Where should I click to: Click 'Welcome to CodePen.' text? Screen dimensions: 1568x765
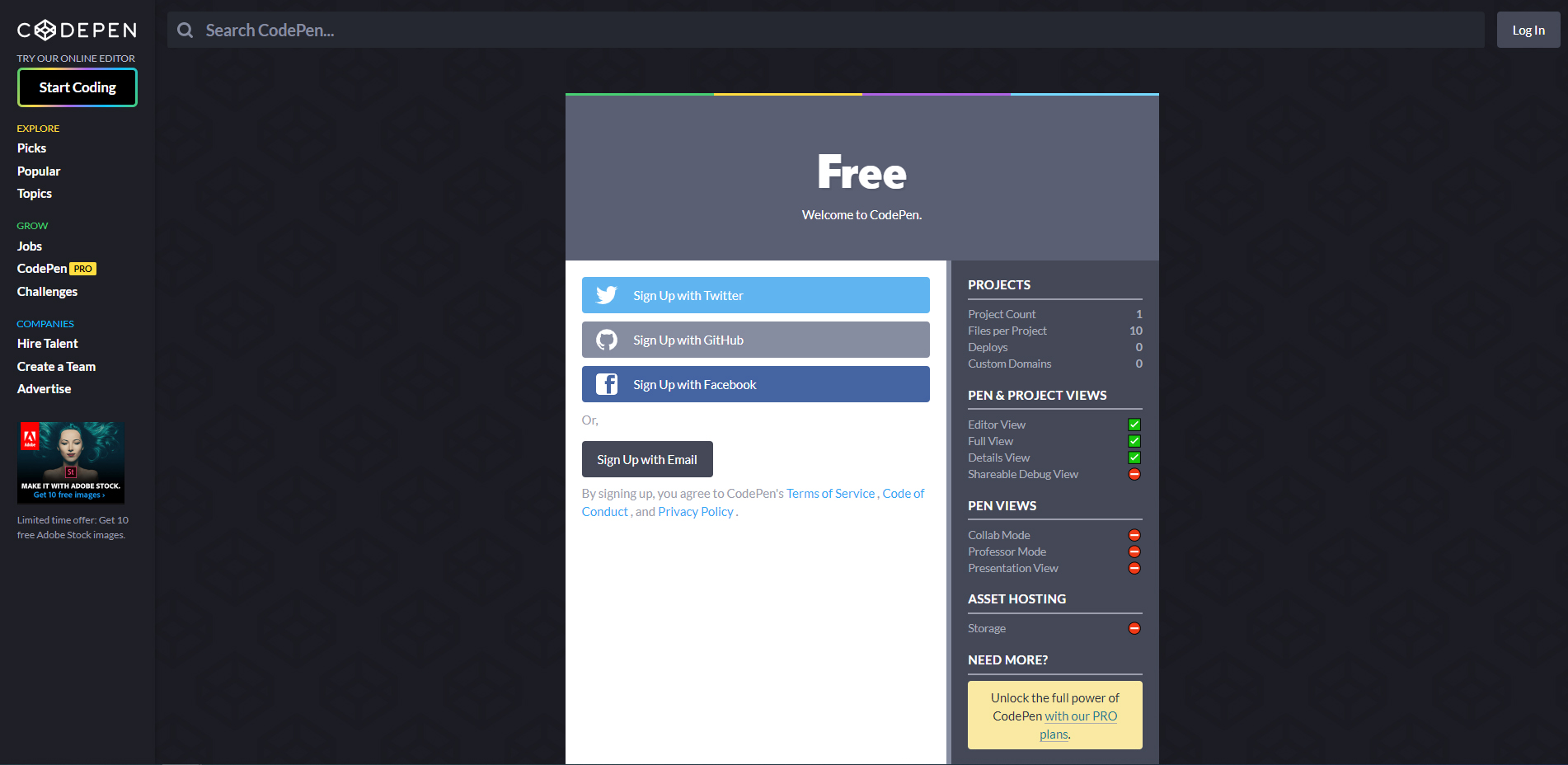tap(861, 214)
